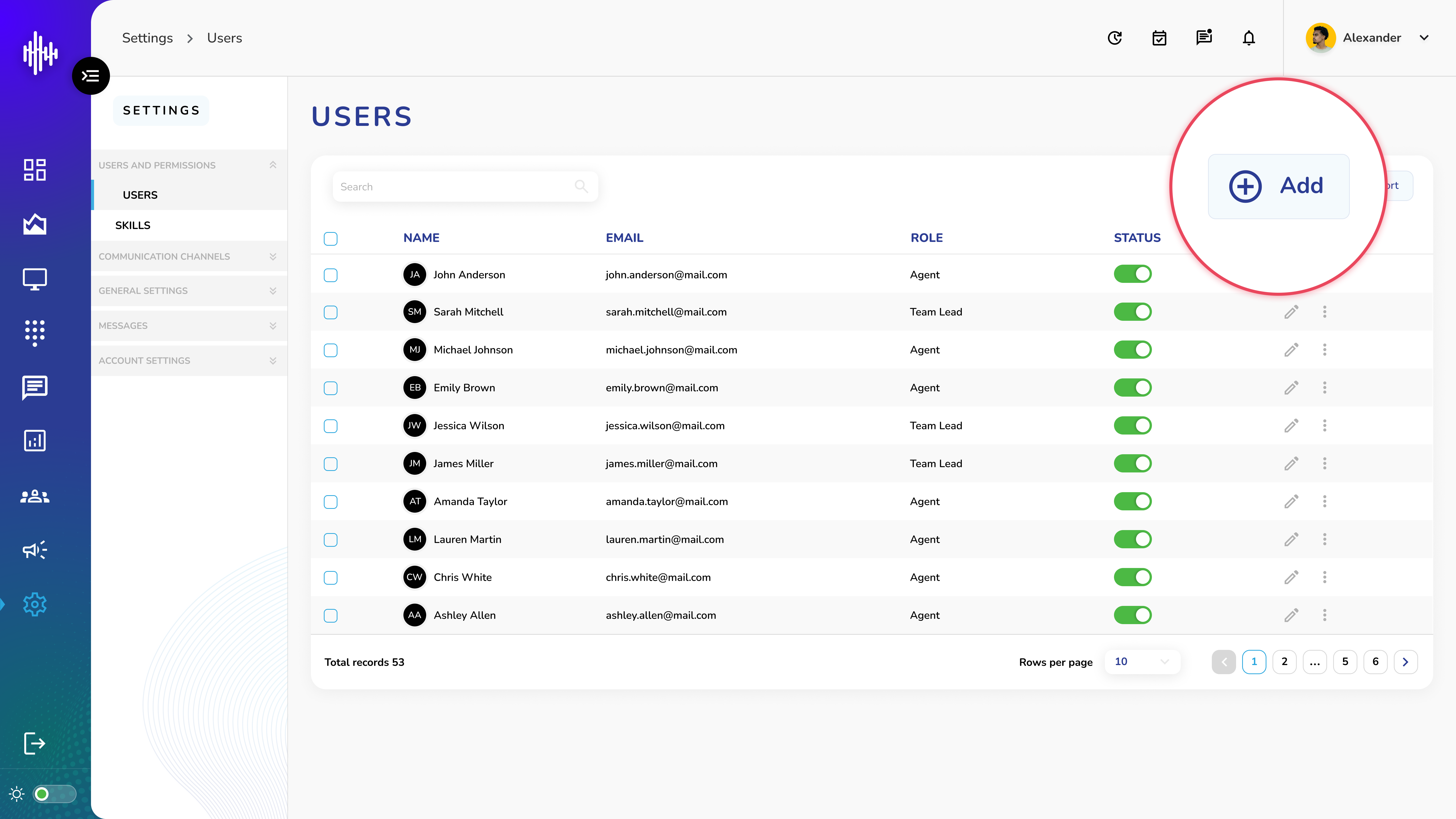Expand Messages section
The height and width of the screenshot is (819, 1456).
coord(189,326)
